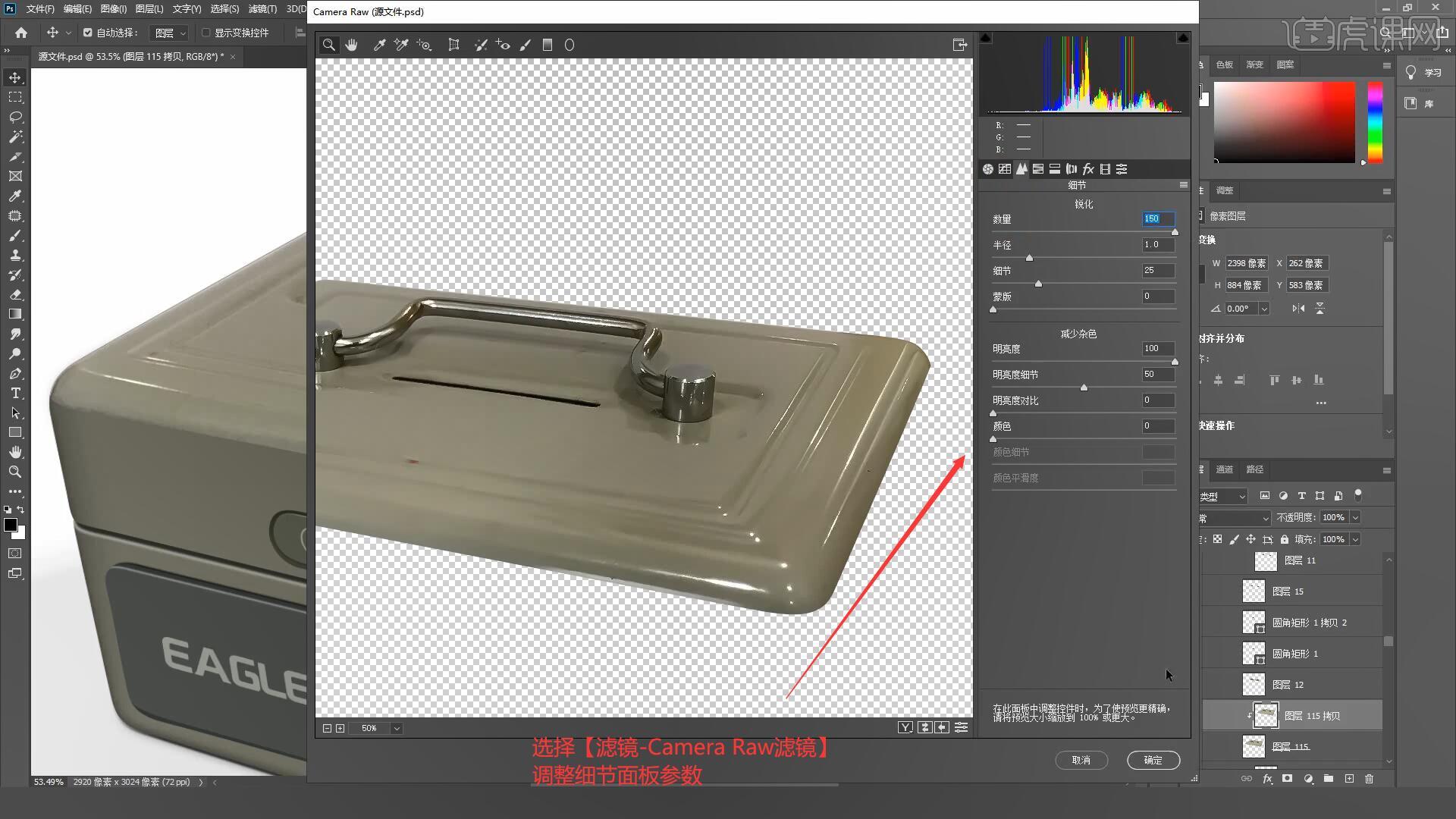Screen dimensions: 1456x819
Task: Choose the Adjustment Brush tool
Action: point(525,45)
